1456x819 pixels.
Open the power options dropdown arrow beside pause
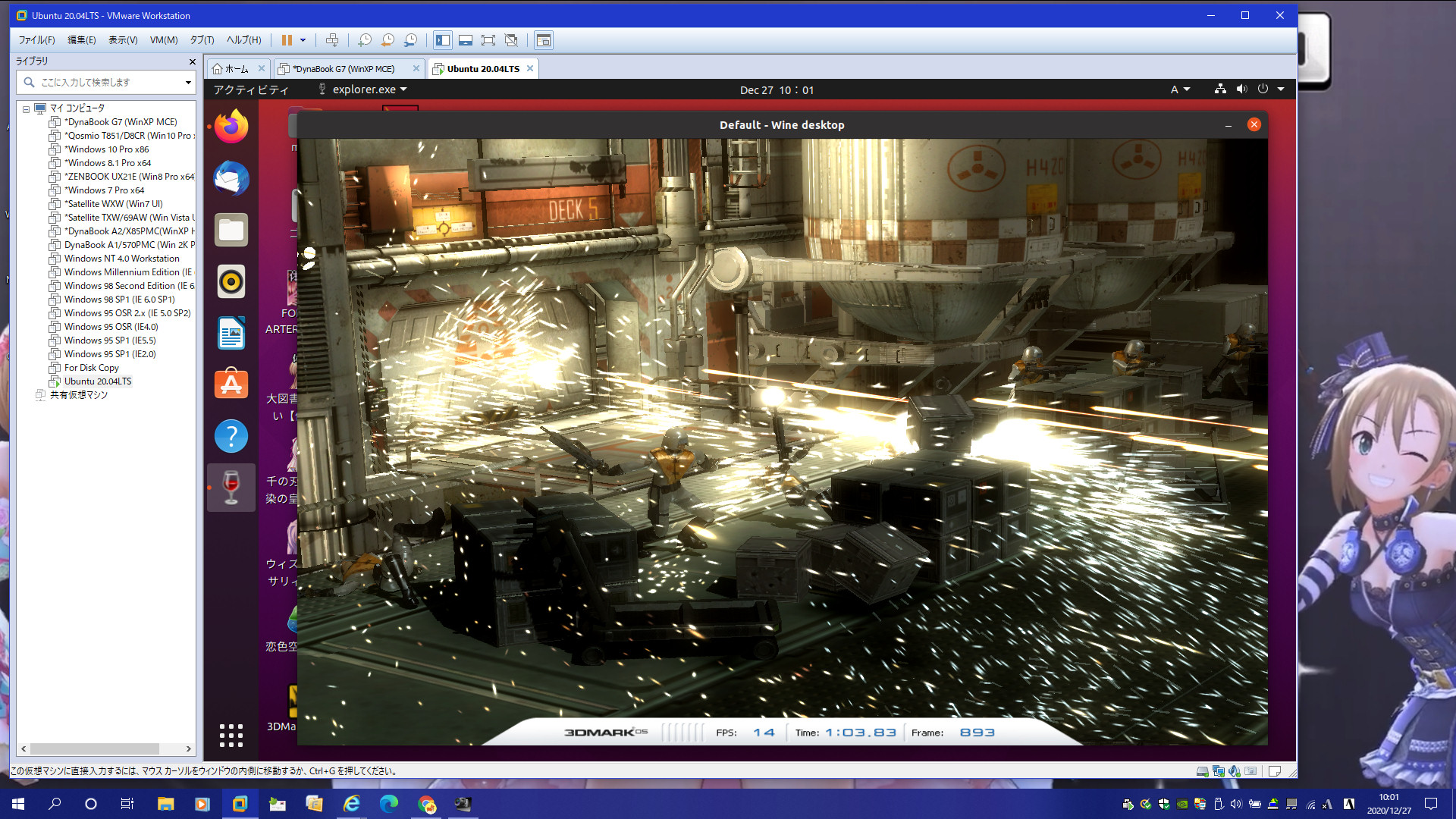tap(303, 40)
